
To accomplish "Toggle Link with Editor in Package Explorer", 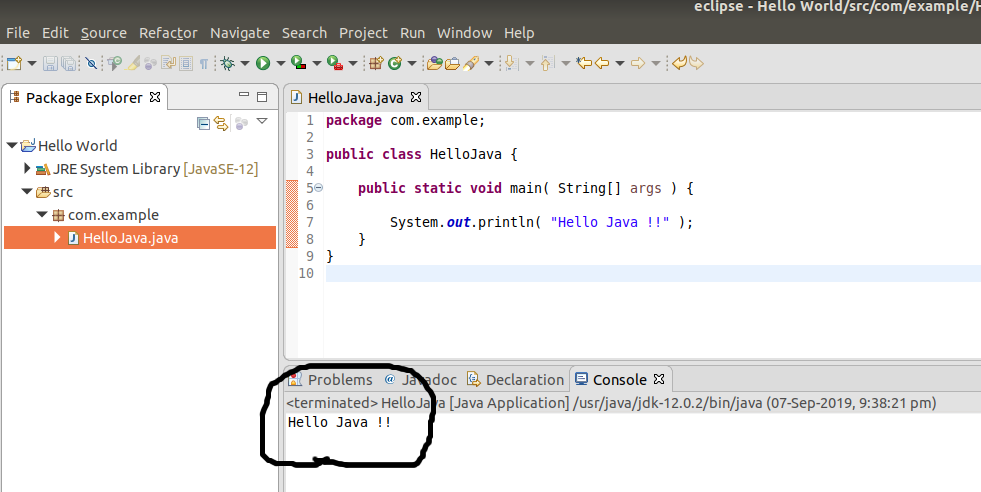I will tap(221, 123).
